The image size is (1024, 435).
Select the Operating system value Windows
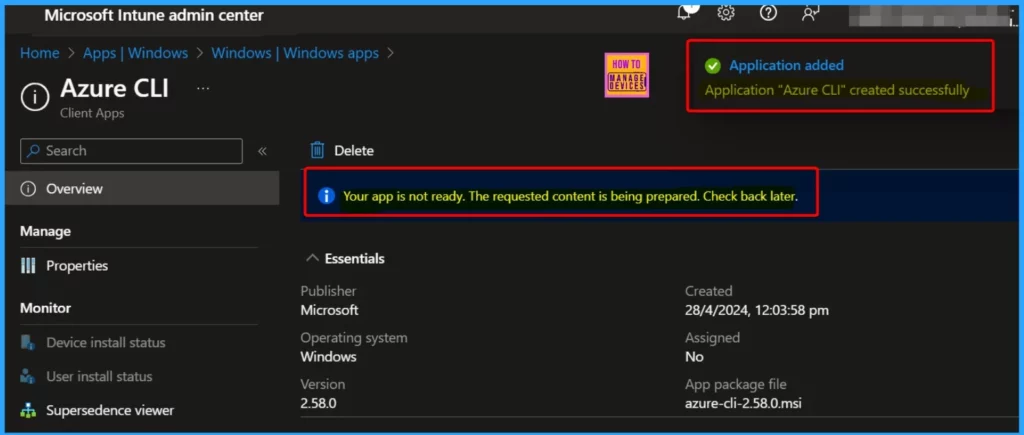328,357
